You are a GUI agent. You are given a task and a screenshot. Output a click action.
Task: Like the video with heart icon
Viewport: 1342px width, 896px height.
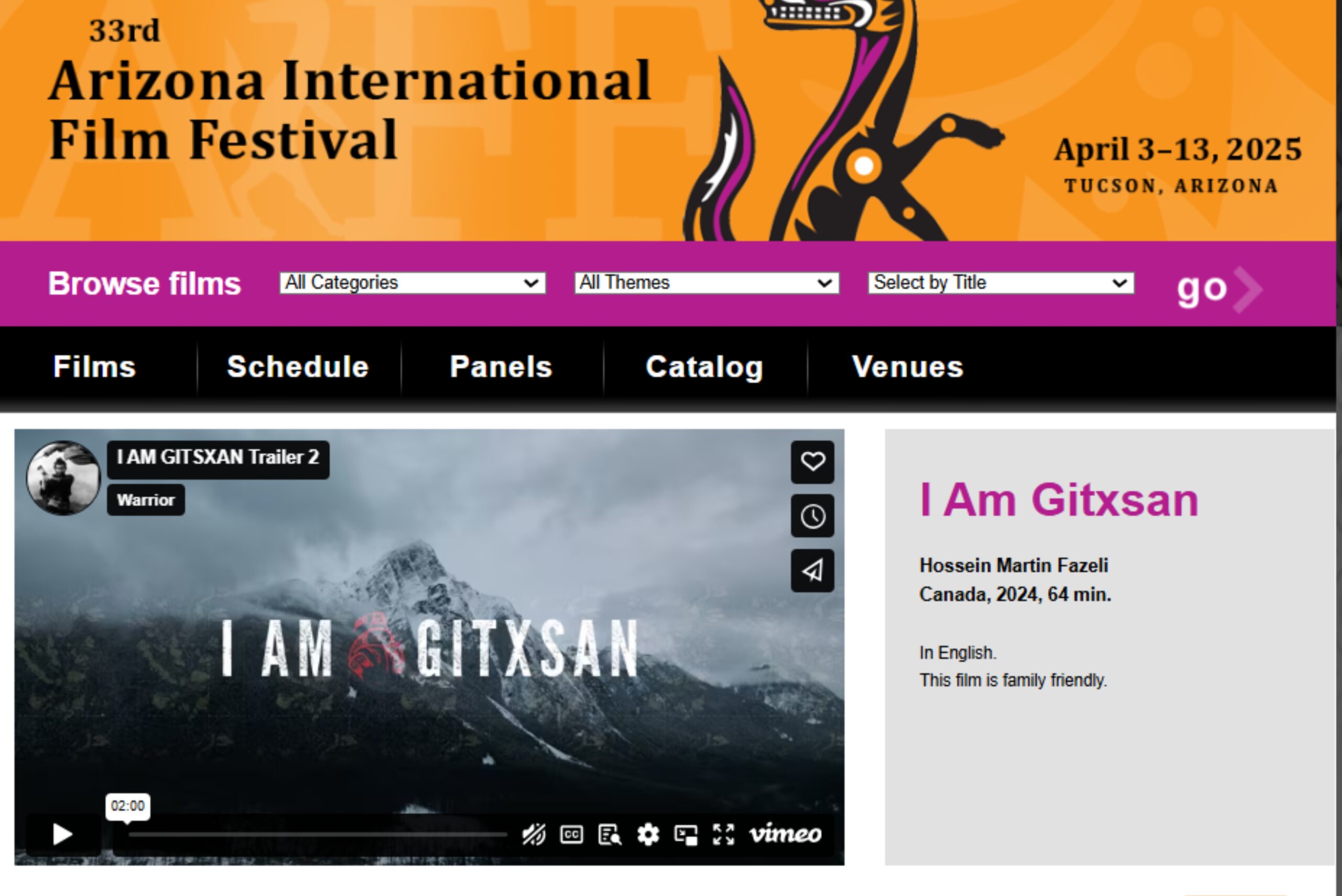[x=812, y=462]
